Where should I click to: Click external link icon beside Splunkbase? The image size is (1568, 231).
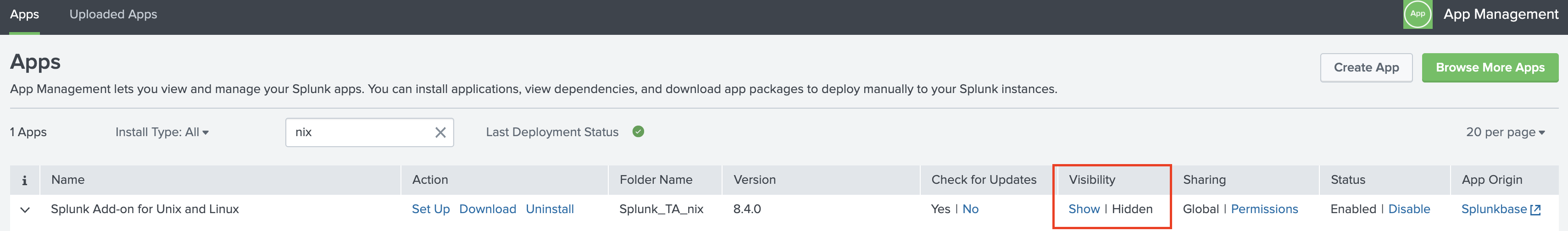1535,210
